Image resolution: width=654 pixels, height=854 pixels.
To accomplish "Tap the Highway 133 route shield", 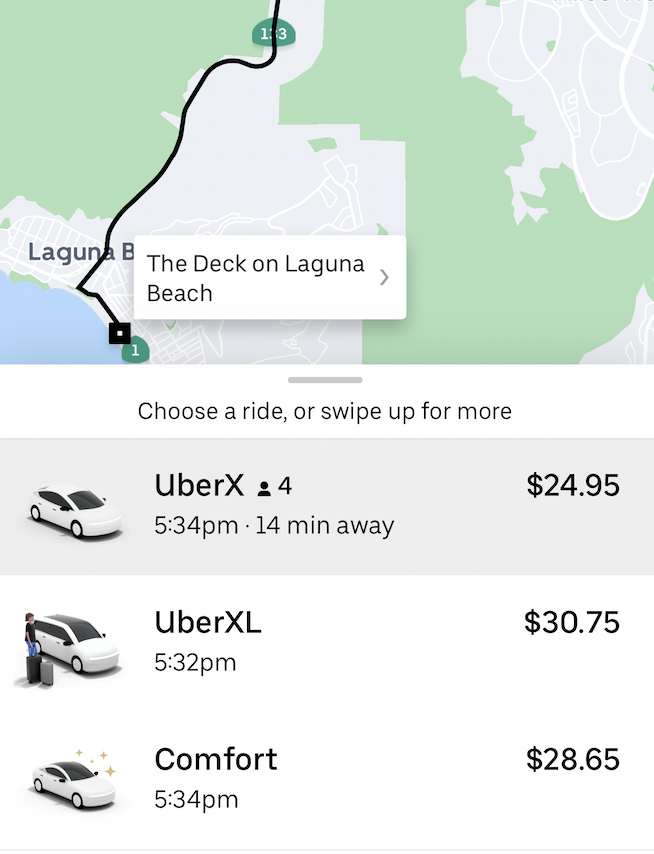I will (273, 33).
